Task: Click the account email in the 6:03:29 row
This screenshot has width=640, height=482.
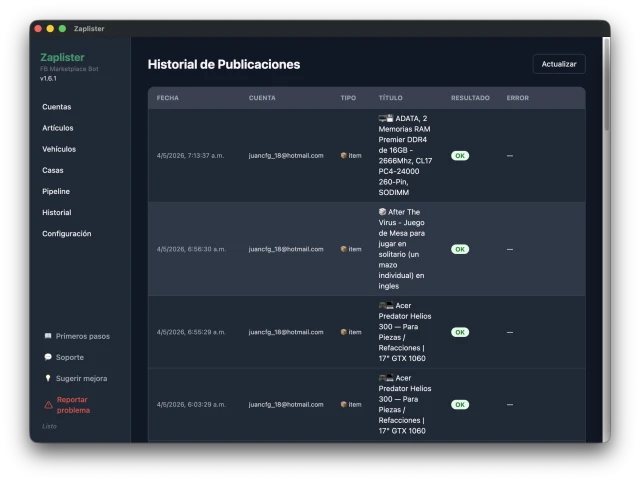Action: (286, 404)
